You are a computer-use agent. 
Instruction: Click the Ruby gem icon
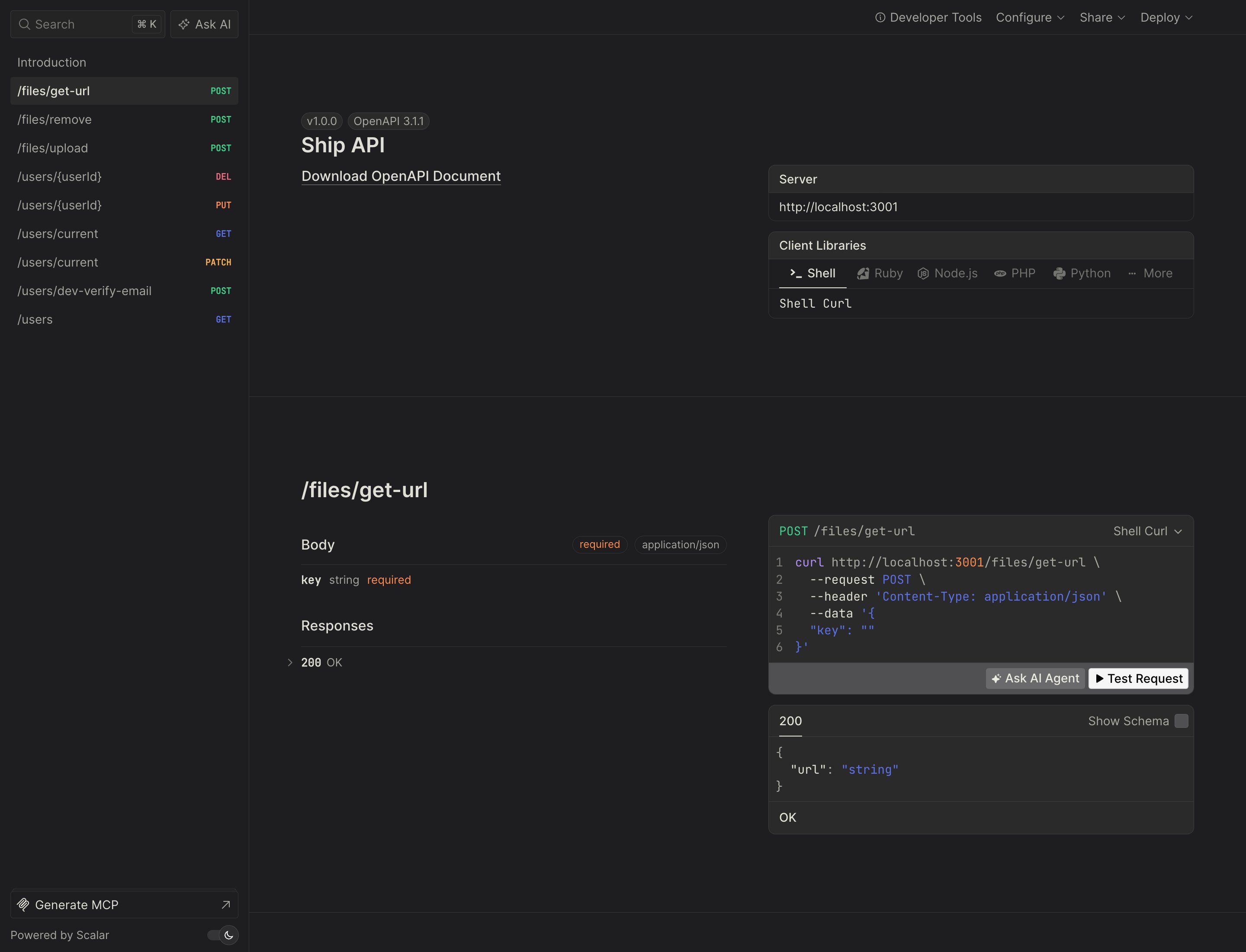click(863, 273)
